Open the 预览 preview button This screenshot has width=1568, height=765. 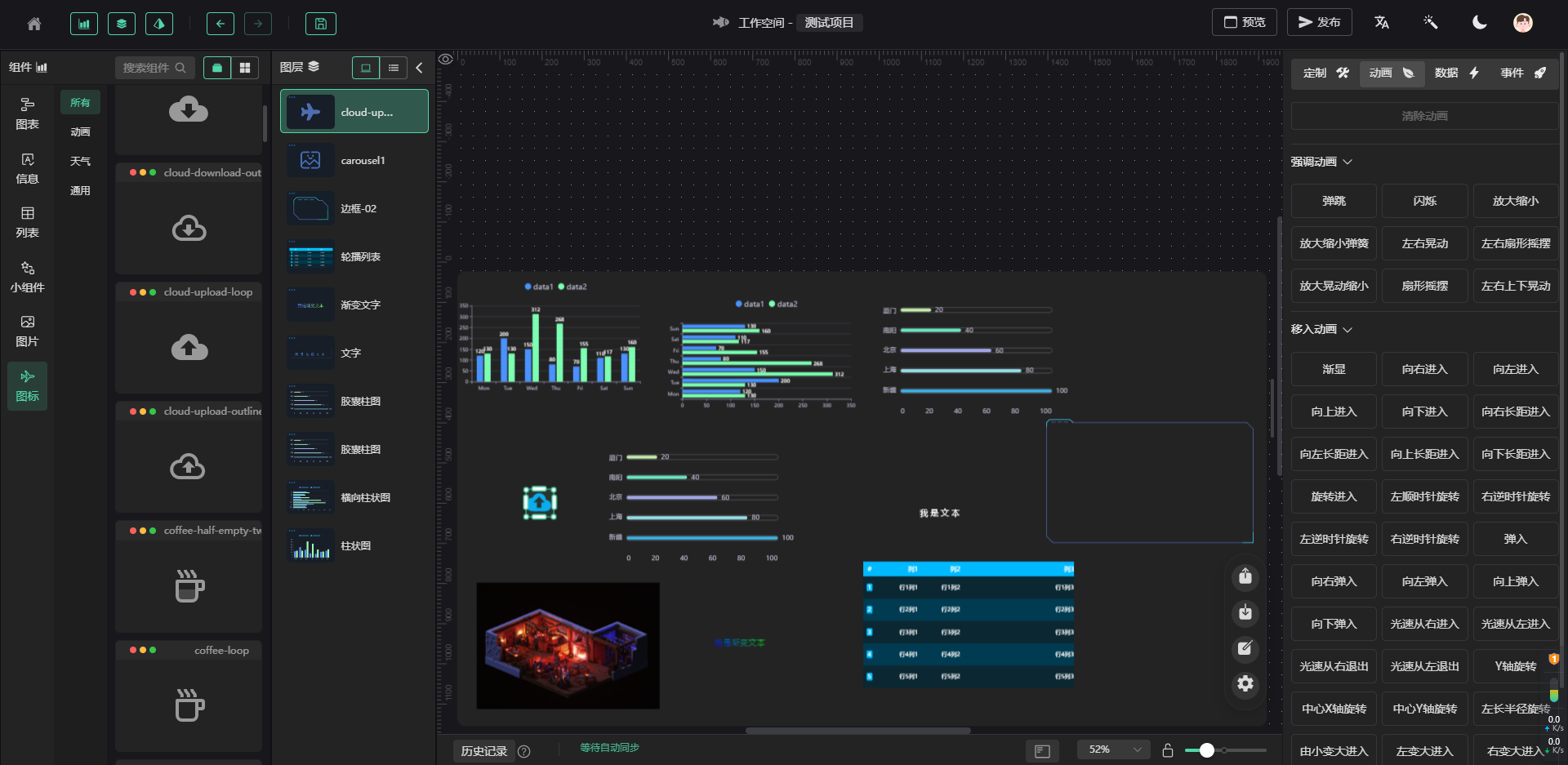pyautogui.click(x=1245, y=22)
